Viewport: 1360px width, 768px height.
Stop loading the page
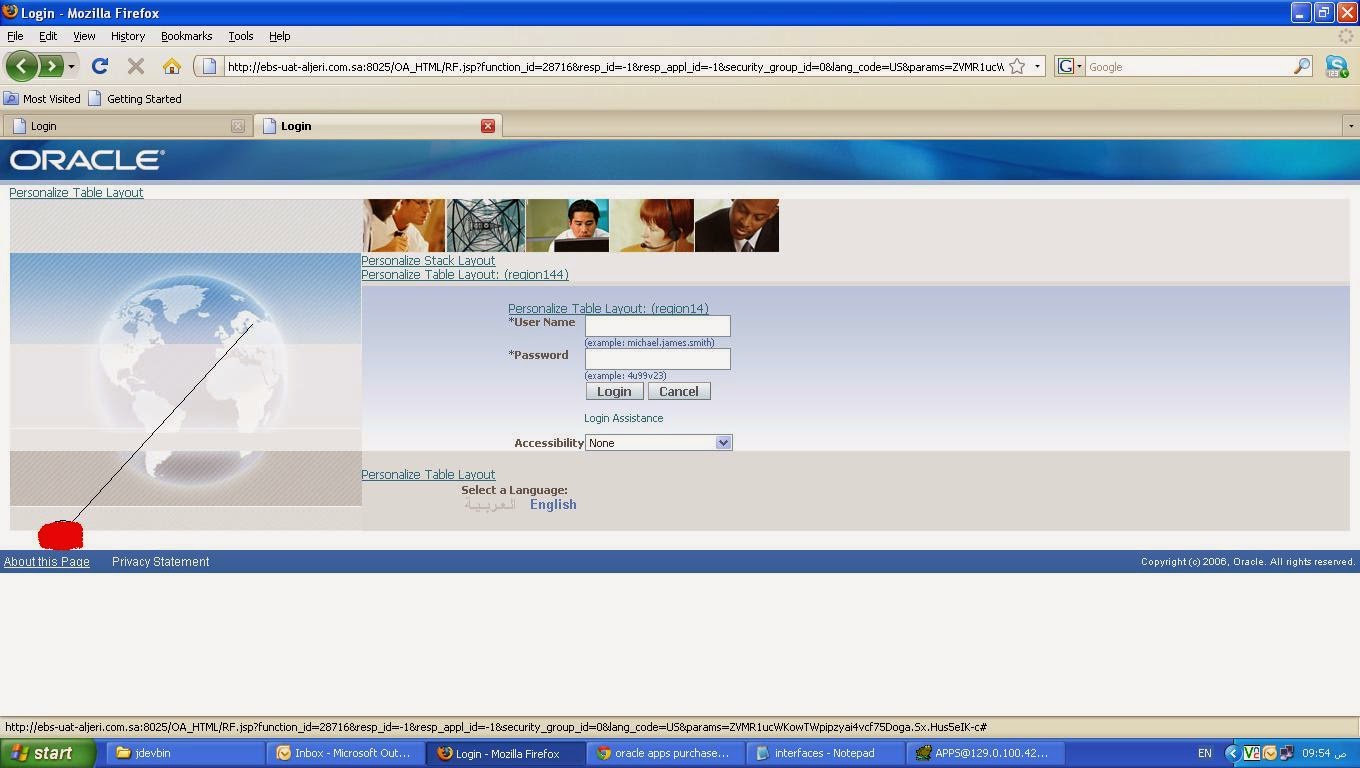pos(136,66)
